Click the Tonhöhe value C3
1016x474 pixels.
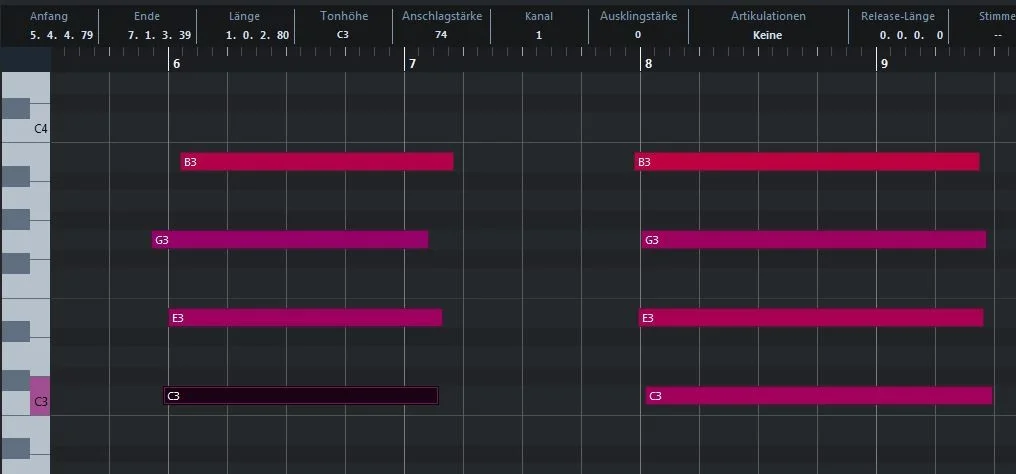pos(343,36)
